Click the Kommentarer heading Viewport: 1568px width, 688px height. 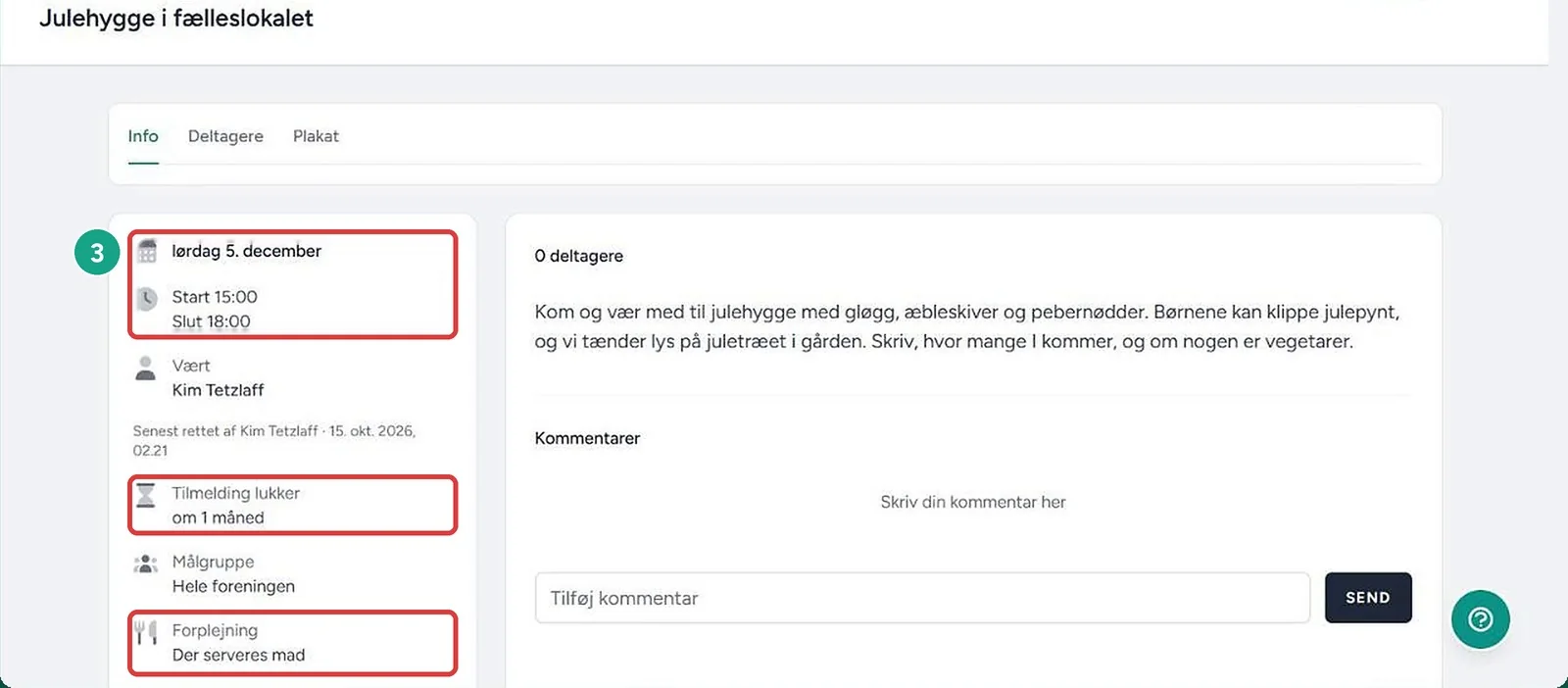pyautogui.click(x=587, y=438)
